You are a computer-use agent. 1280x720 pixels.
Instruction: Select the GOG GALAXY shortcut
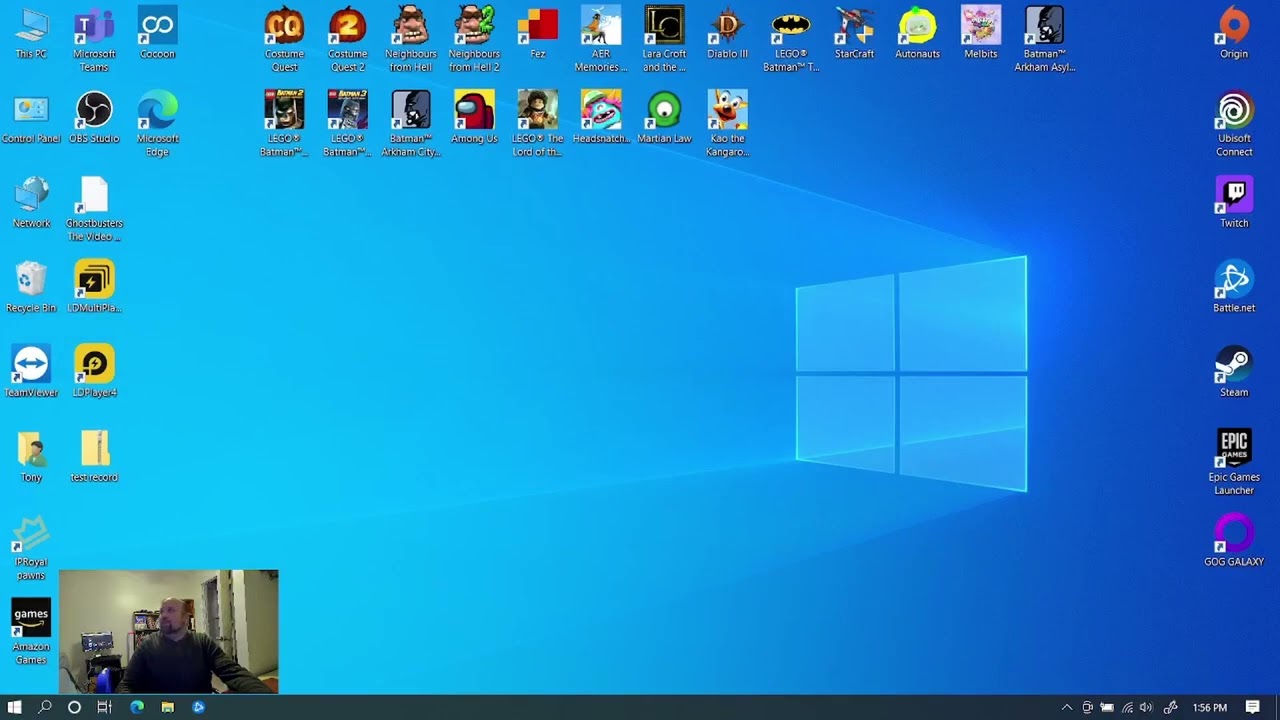point(1234,541)
